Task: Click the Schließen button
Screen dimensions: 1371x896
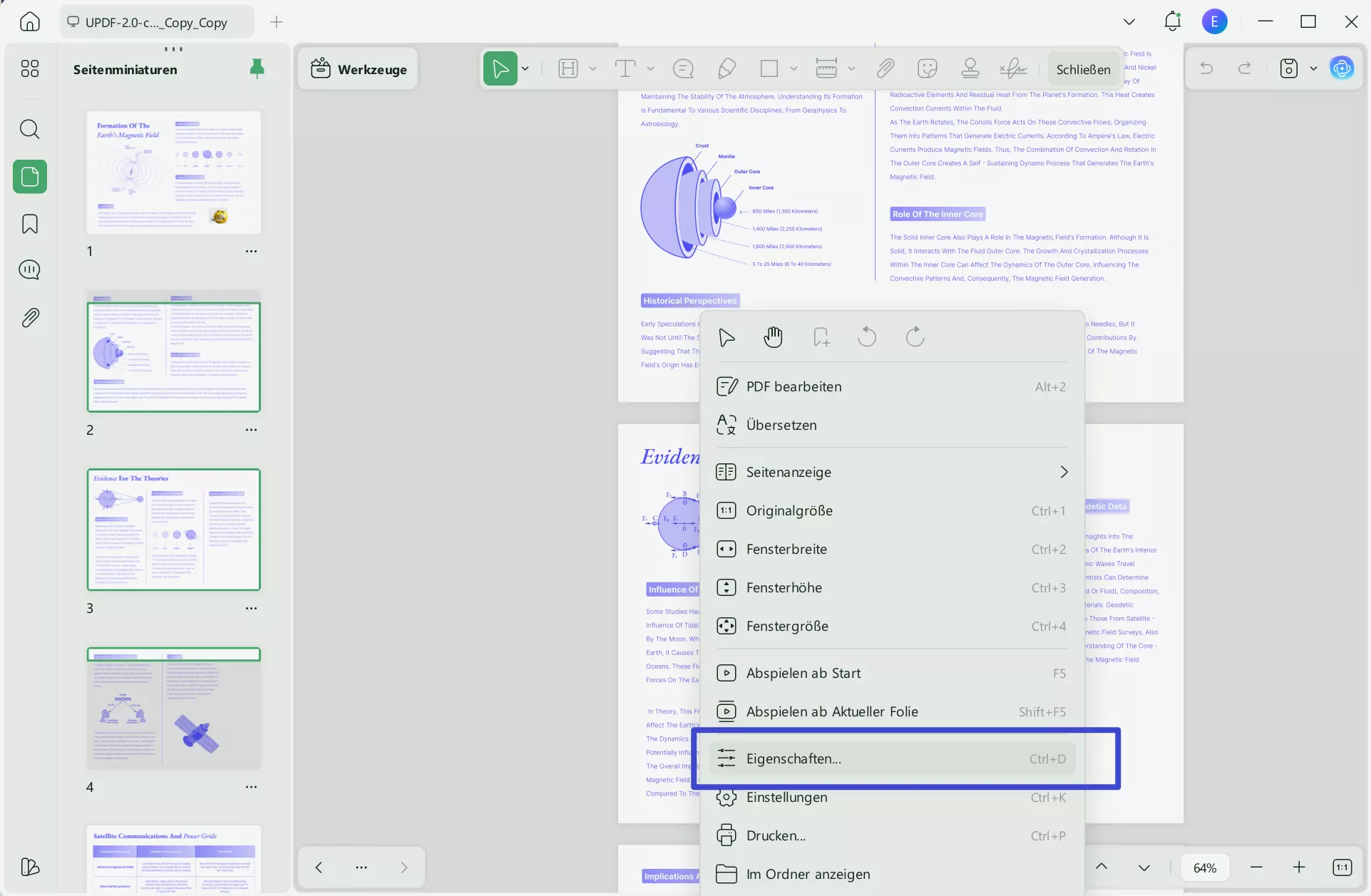Action: coord(1083,70)
